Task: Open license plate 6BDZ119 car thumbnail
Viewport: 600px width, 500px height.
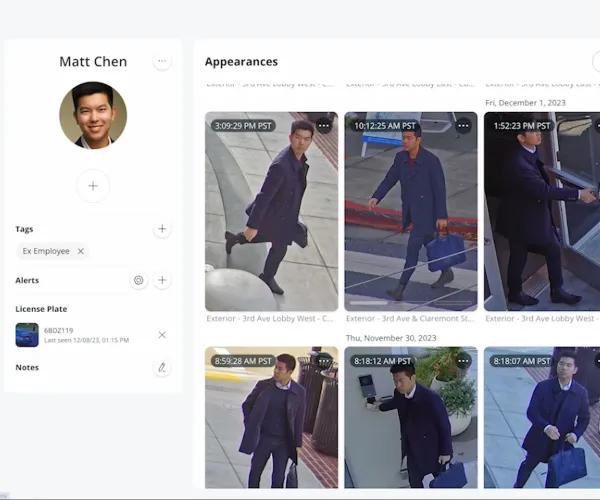Action: (27, 335)
